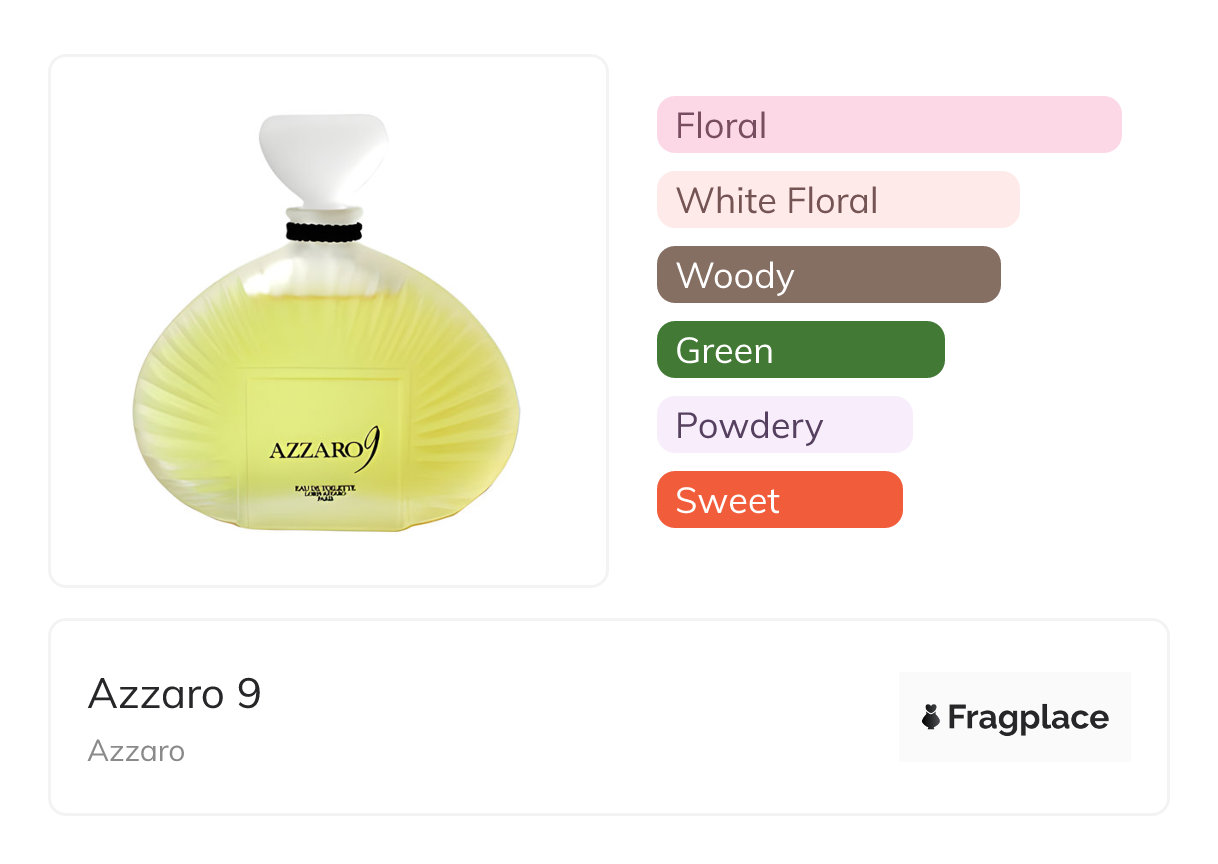Open the Azzaro 9 bottle image
Image resolution: width=1218 pixels, height=864 pixels.
click(x=326, y=330)
